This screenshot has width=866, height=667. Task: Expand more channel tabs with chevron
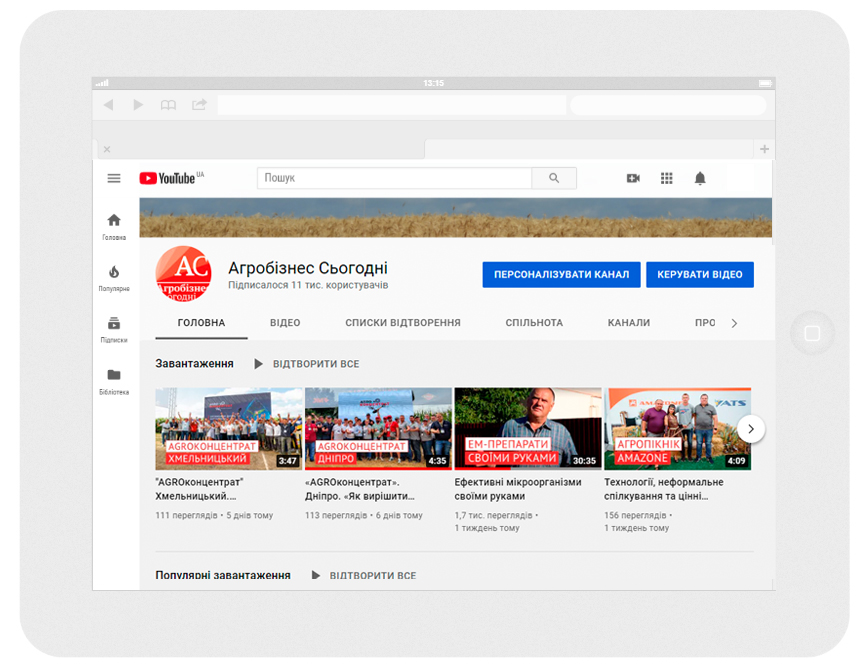[734, 323]
